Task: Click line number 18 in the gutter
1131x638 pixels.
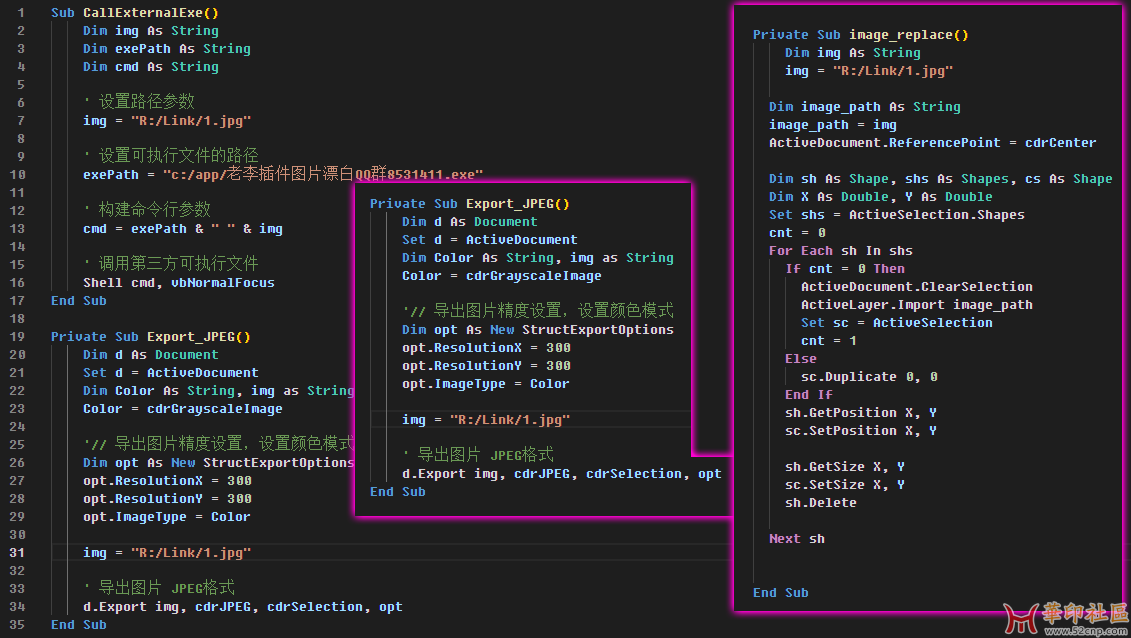Action: (x=17, y=319)
